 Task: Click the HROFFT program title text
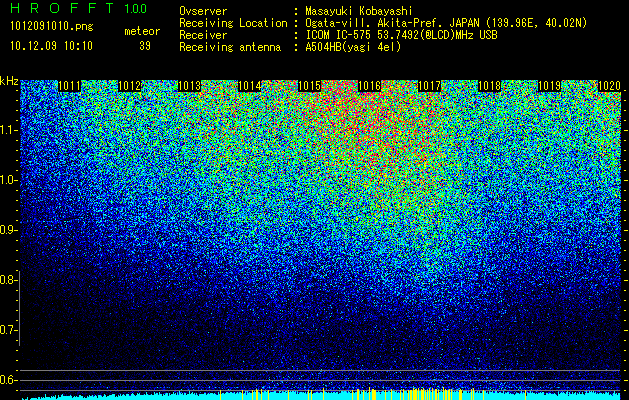click(x=63, y=8)
